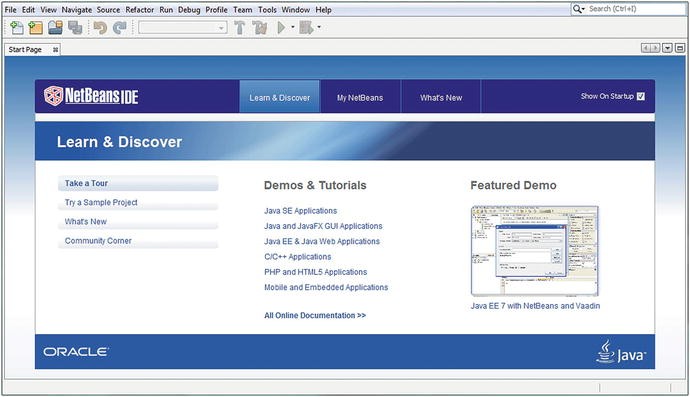The width and height of the screenshot is (690, 397).
Task: Open the Team menu
Action: pyautogui.click(x=242, y=10)
